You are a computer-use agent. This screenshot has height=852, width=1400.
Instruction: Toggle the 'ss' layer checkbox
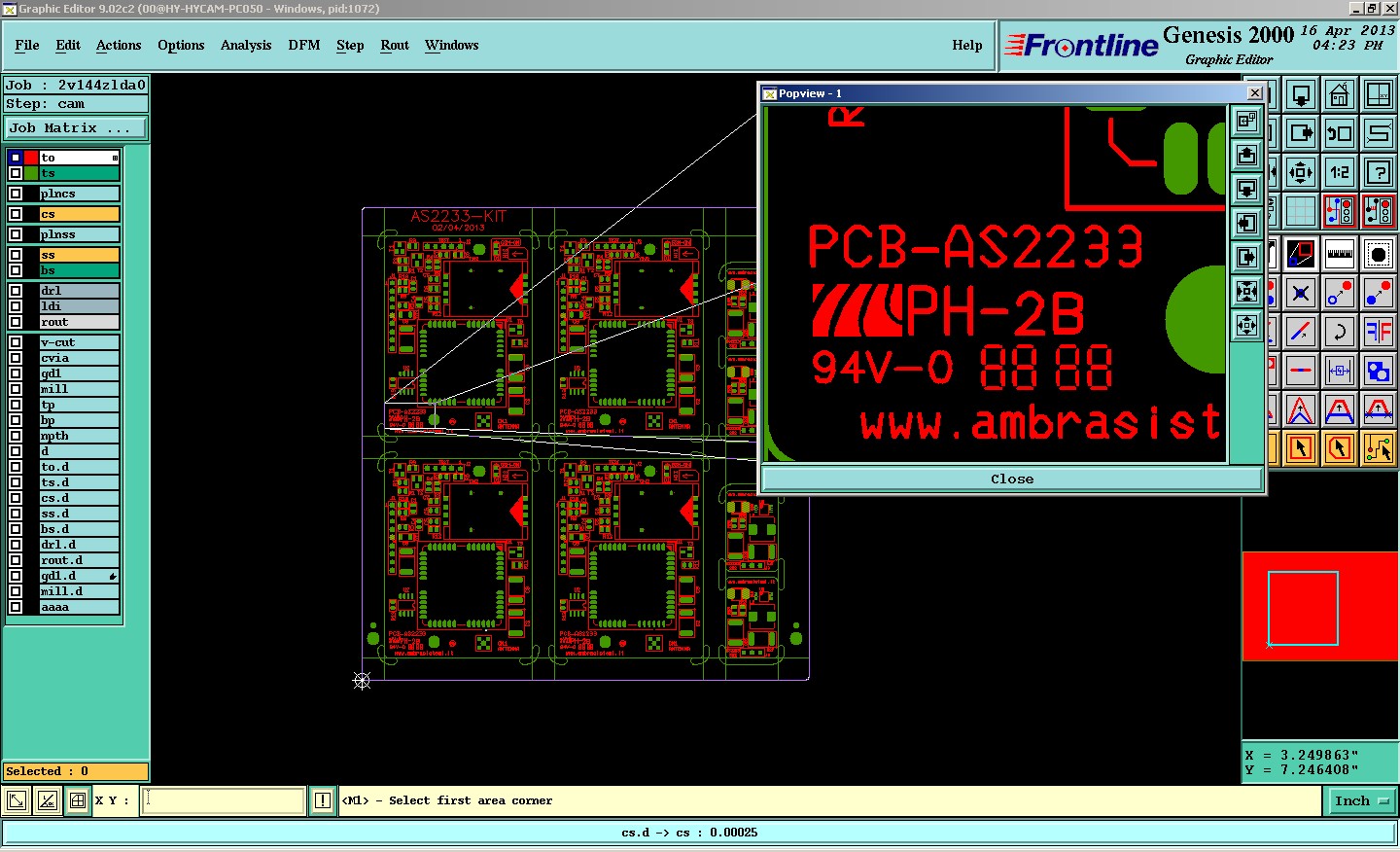tap(16, 255)
